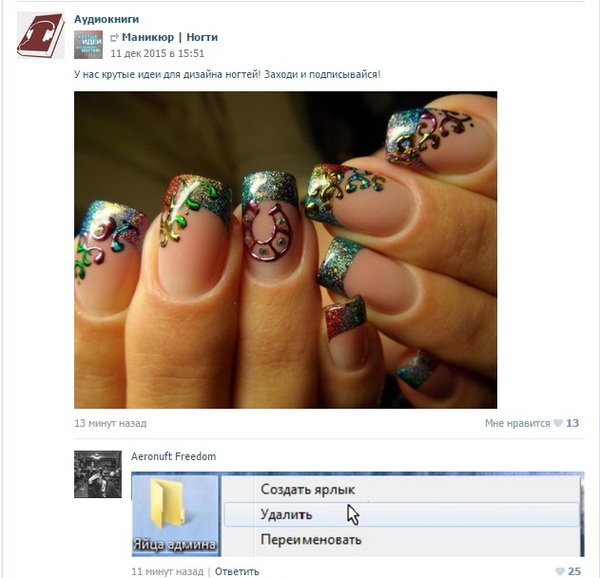Click the Яйца админа folder label
Image resolution: width=600 pixels, height=578 pixels.
click(x=174, y=544)
